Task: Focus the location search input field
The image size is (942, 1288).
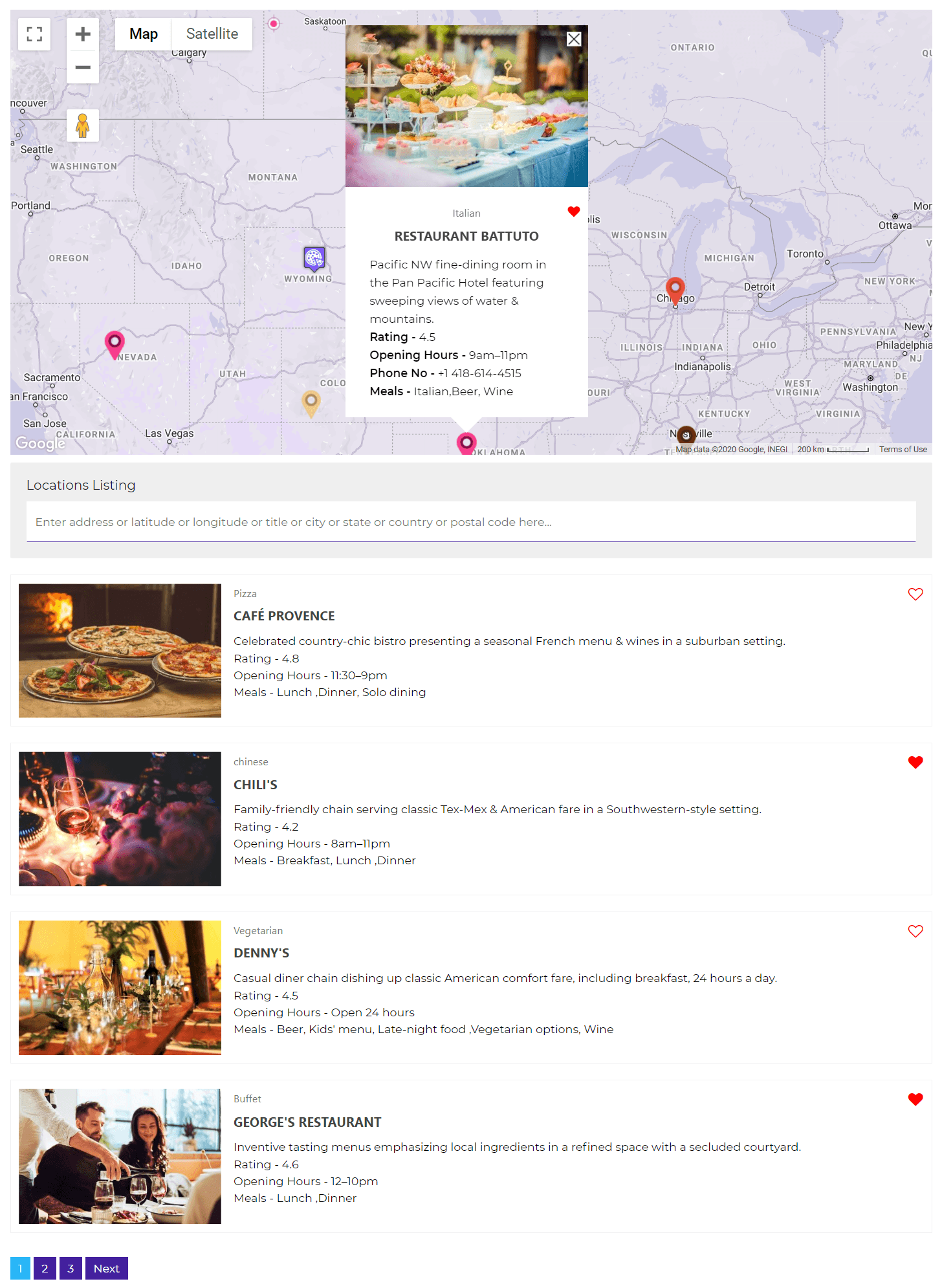Action: (x=471, y=522)
